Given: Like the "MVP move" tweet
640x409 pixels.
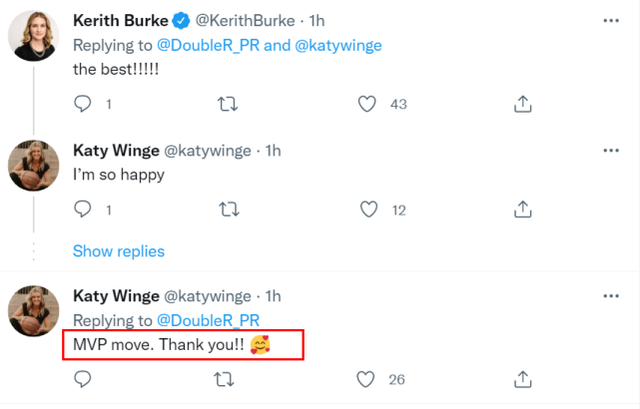Looking at the screenshot, I should pyautogui.click(x=369, y=379).
